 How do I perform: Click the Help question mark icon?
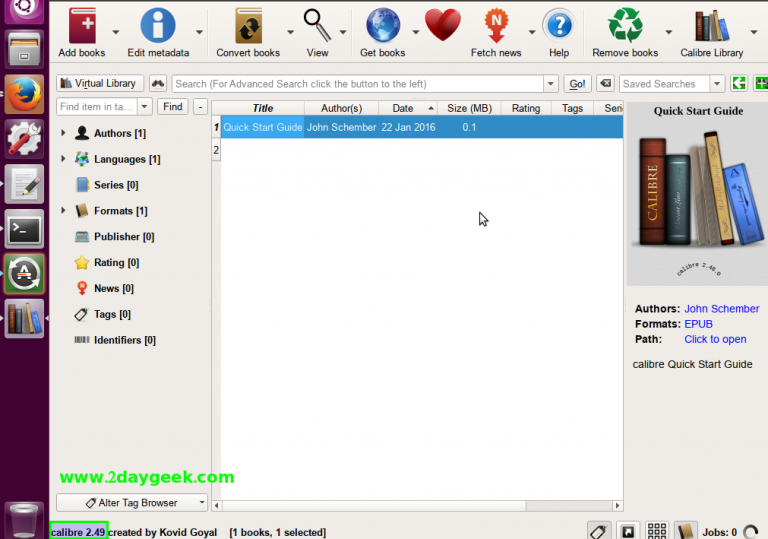[559, 25]
